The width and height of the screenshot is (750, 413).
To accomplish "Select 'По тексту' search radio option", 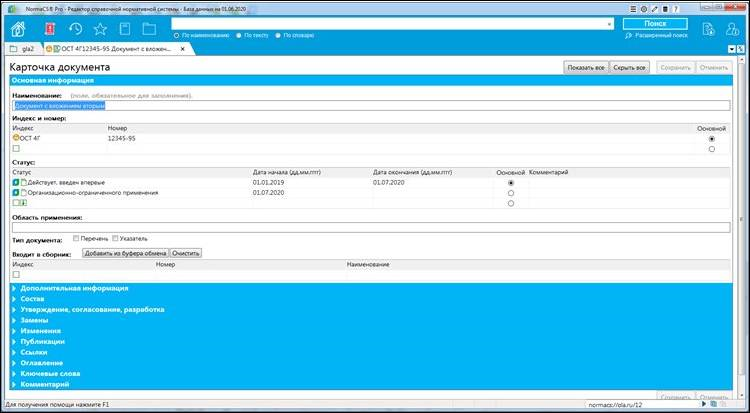I will [238, 35].
